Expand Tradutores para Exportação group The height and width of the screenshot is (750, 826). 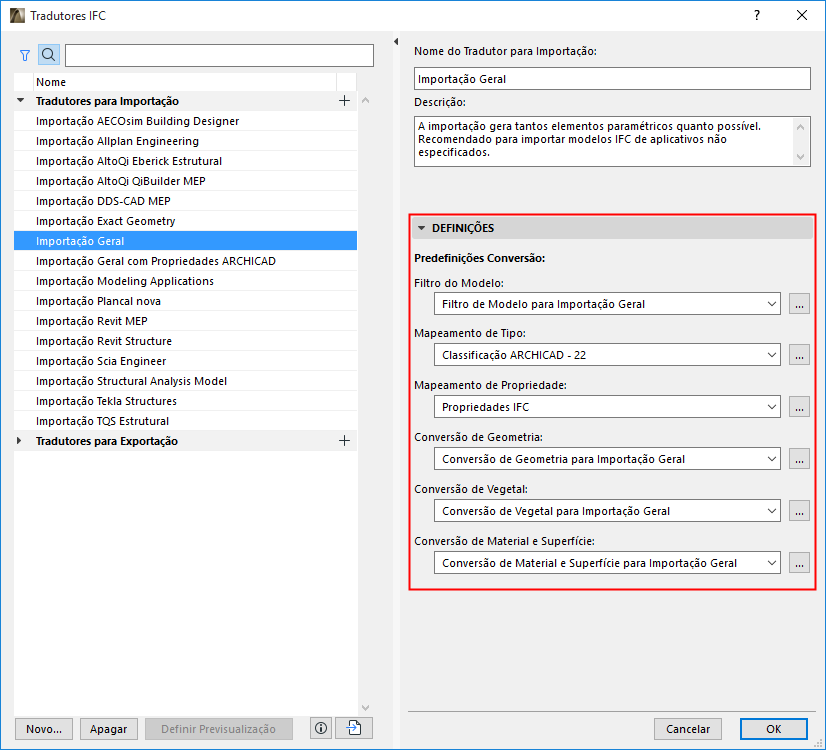point(19,440)
